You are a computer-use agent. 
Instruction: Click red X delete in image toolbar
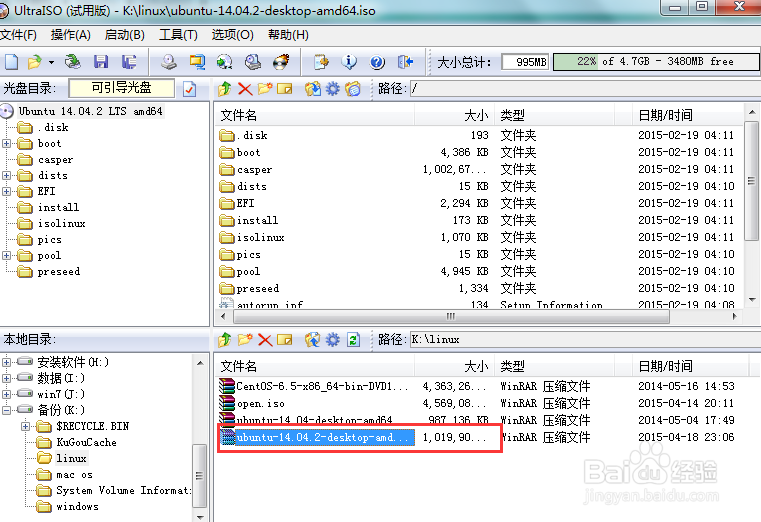(245, 89)
